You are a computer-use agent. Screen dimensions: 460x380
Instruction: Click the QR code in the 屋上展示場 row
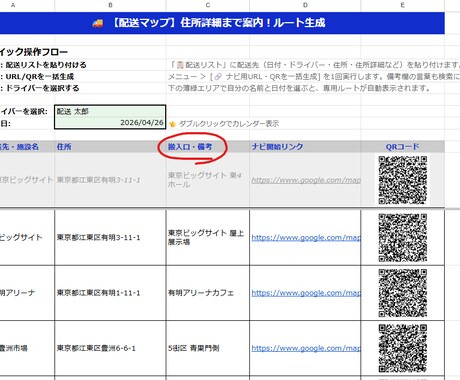[x=403, y=238]
